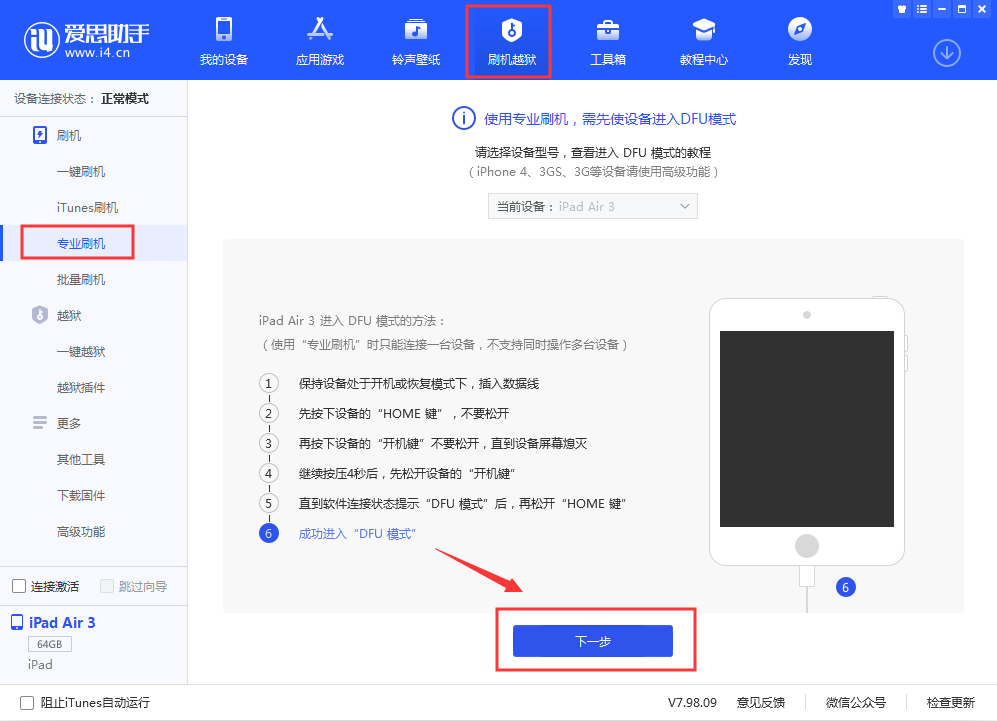This screenshot has width=997, height=721.
Task: Open the 工具箱 toolbox
Action: pyautogui.click(x=607, y=40)
